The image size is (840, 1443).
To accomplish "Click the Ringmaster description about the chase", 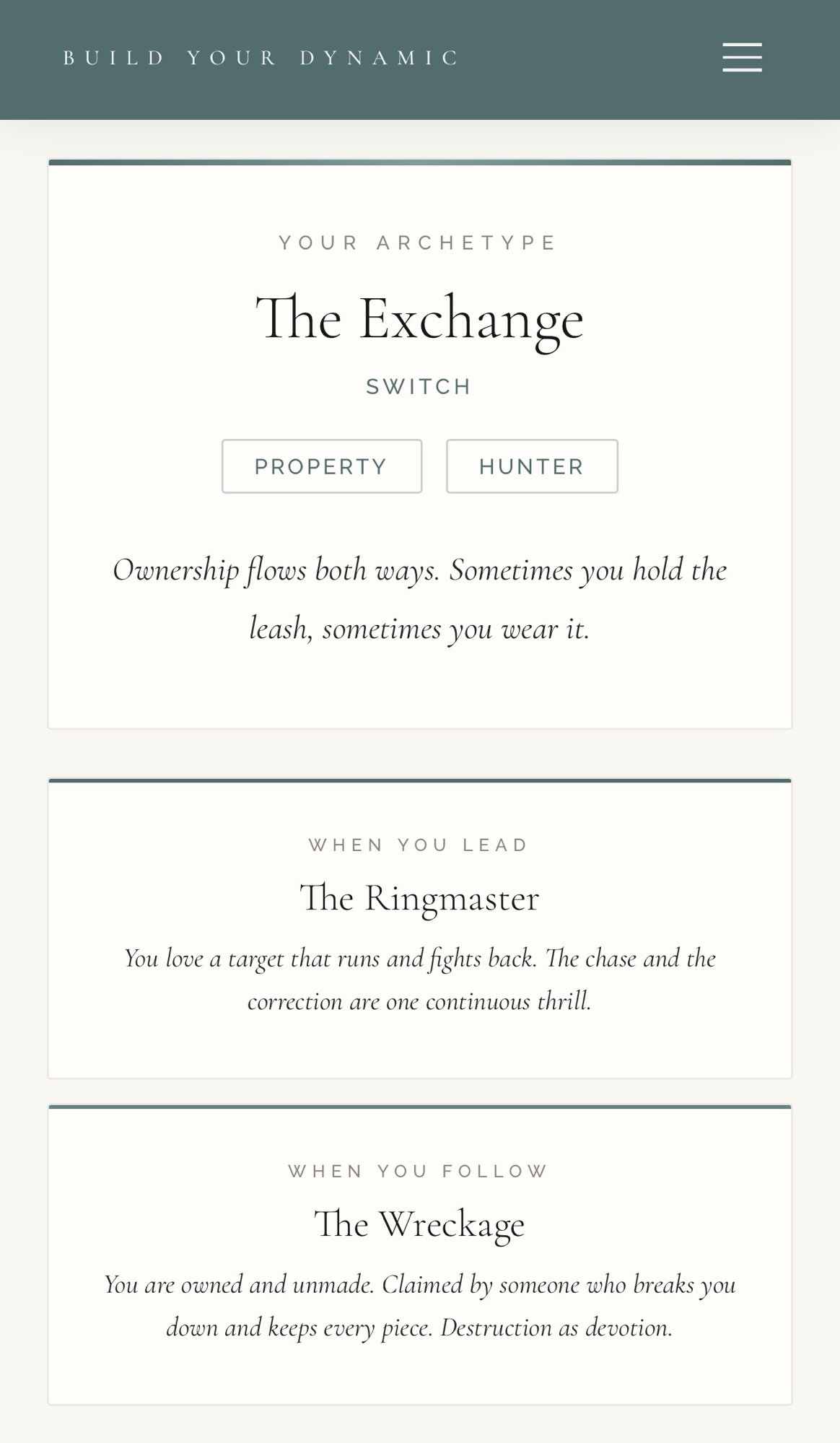I will coord(419,980).
